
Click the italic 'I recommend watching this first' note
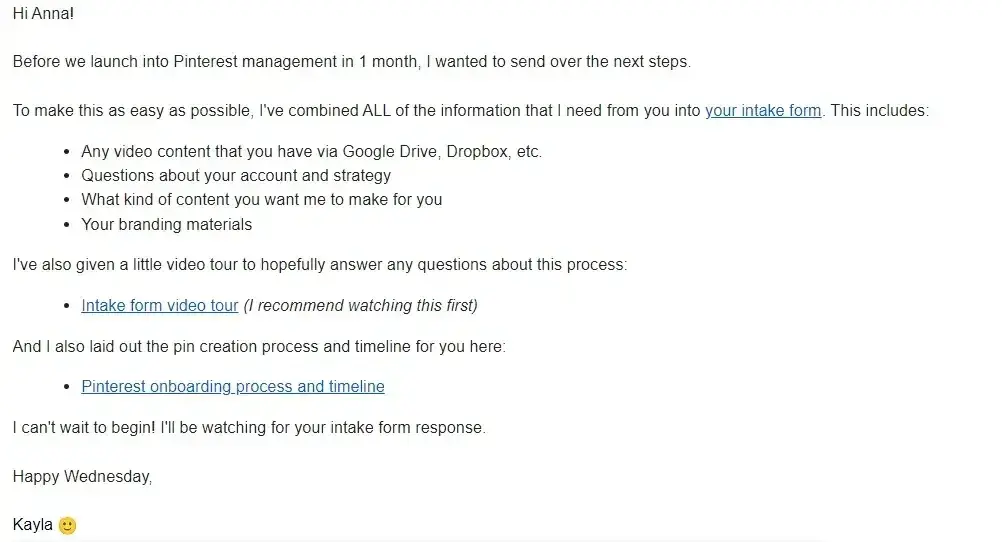pyautogui.click(x=360, y=306)
